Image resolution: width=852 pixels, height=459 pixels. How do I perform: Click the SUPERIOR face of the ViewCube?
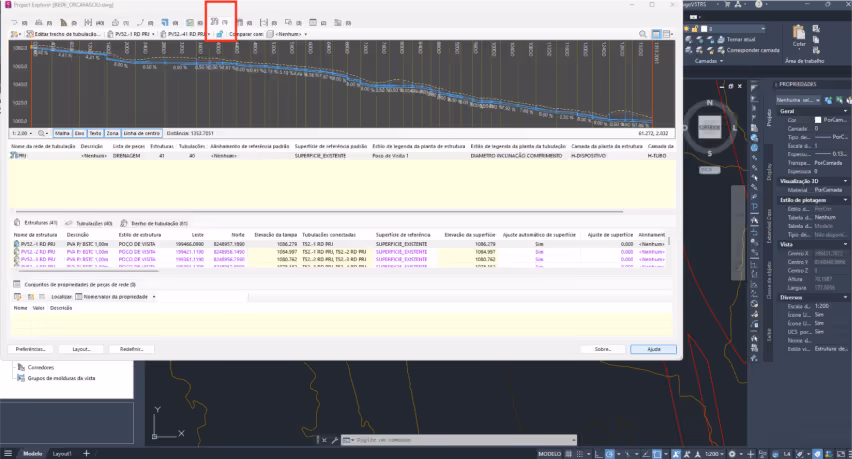pyautogui.click(x=709, y=127)
